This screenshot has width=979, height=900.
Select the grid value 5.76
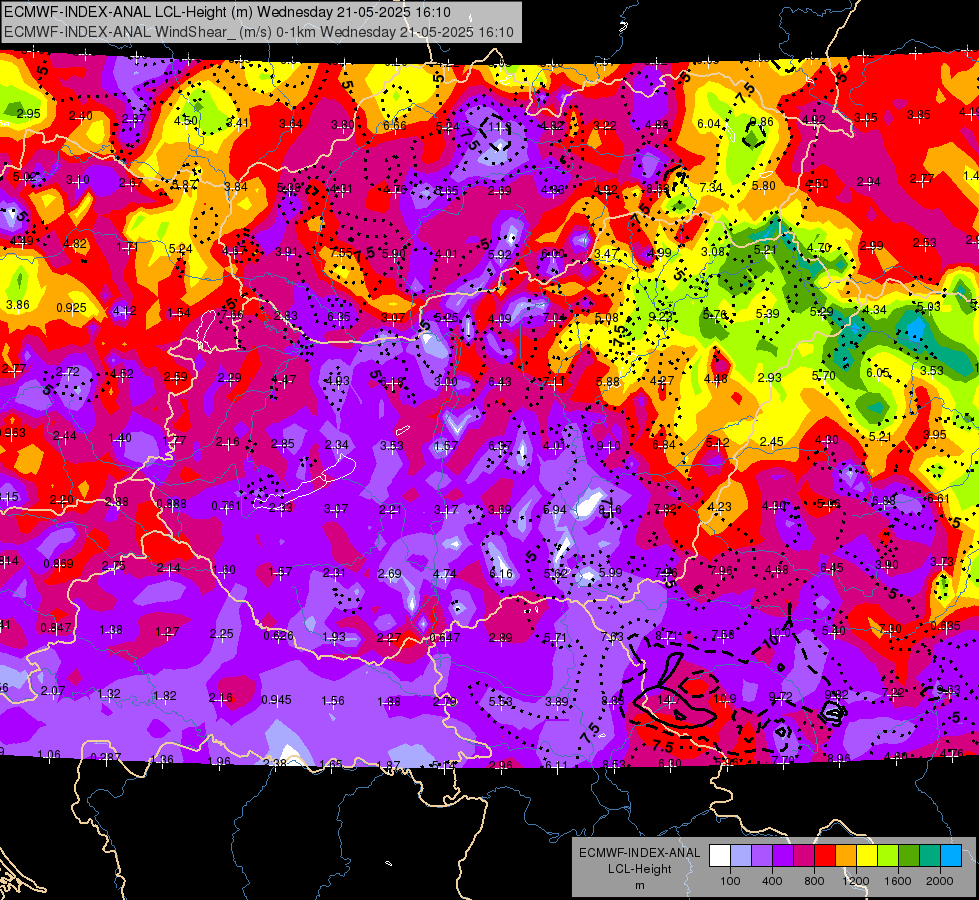coord(715,315)
